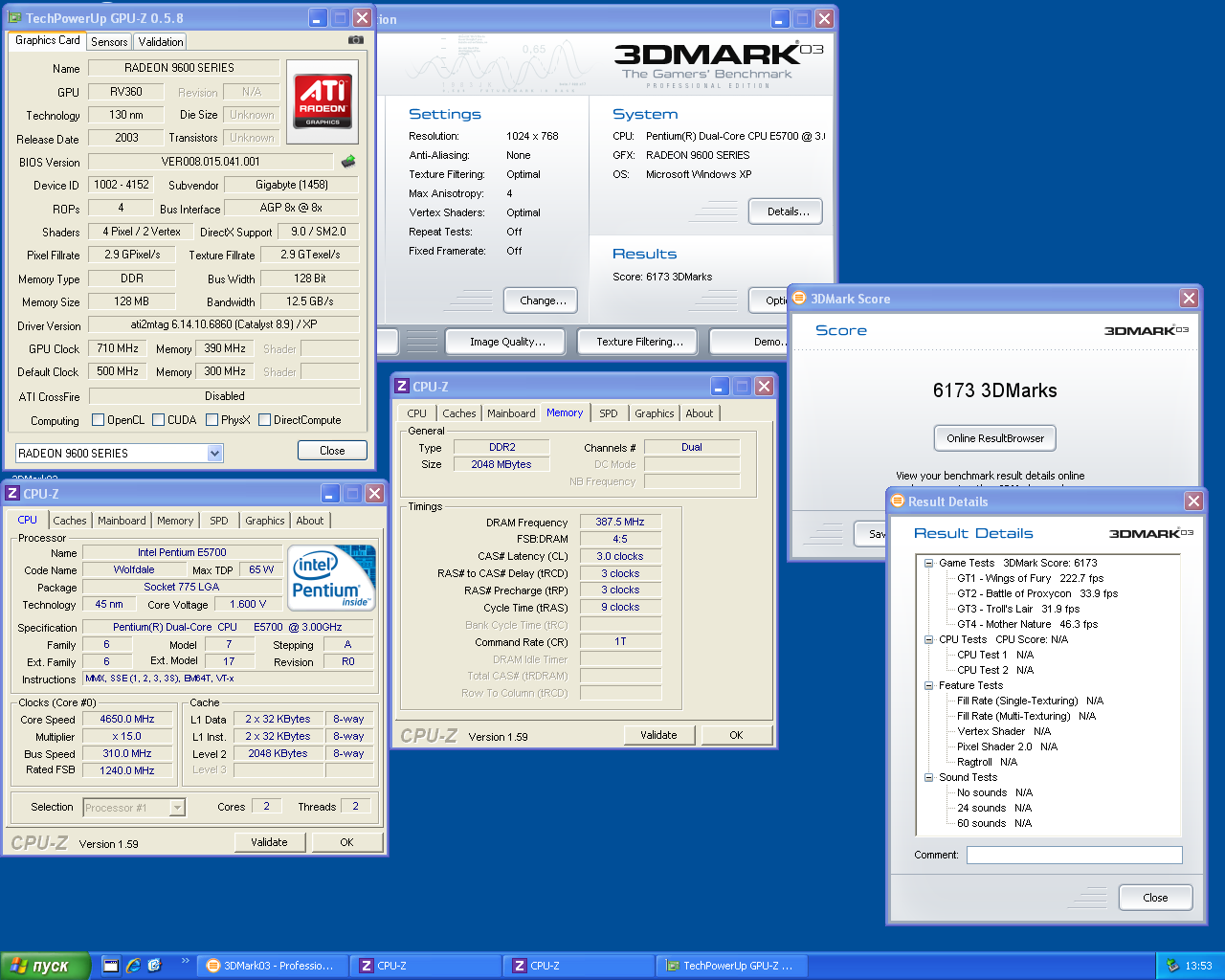
Task: Minimize the GPU-Z window
Action: pos(319,17)
